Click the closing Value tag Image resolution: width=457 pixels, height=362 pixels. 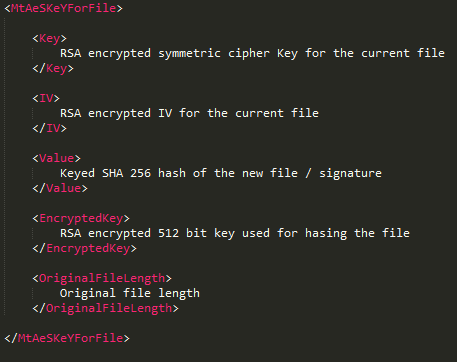pyautogui.click(x=60, y=188)
